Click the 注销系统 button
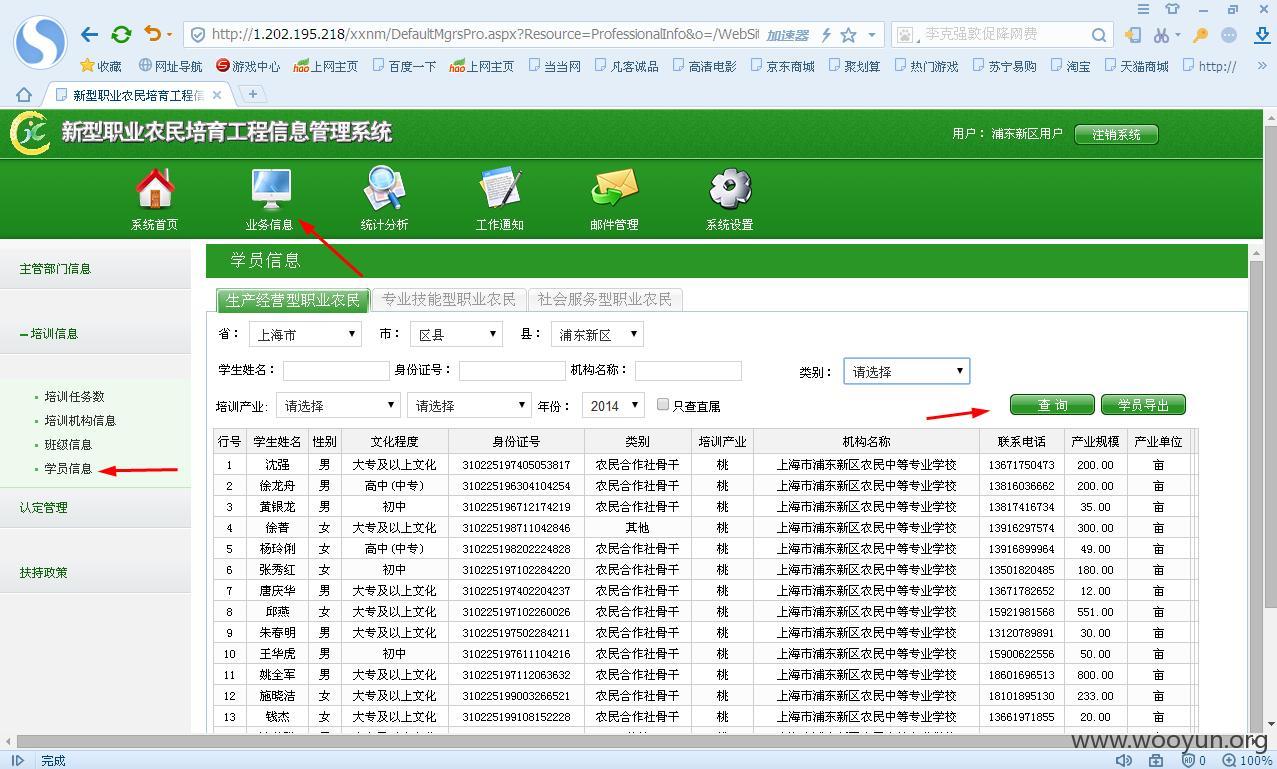 pos(1116,134)
